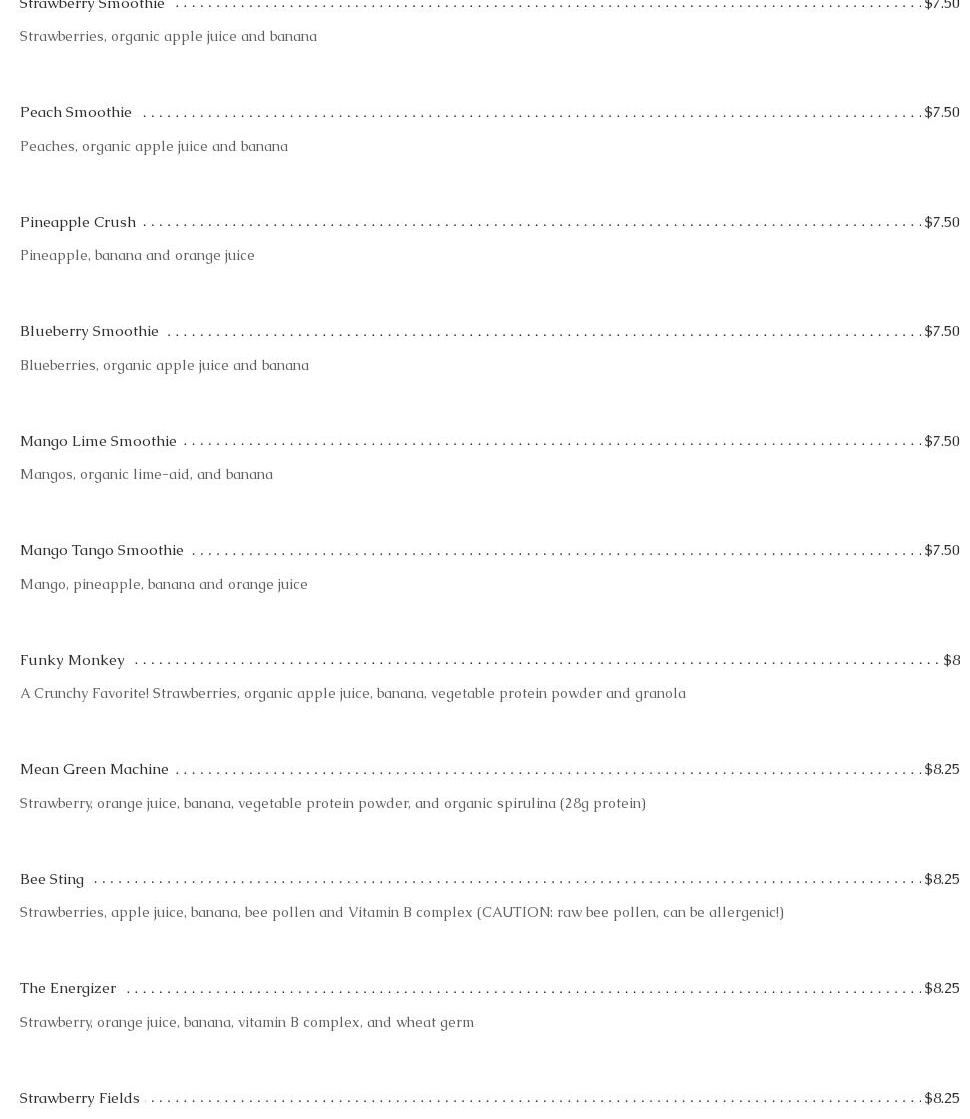970x1119 pixels.
Task: Click the Bee Sting $8.25 price
Action: [941, 879]
